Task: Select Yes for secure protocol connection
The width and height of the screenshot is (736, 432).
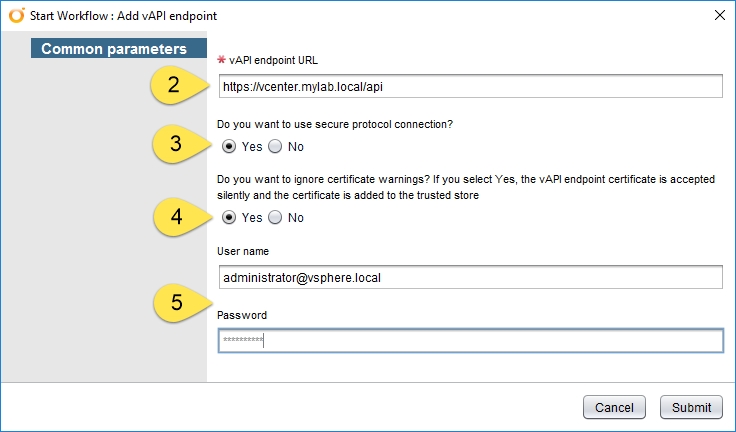Action: [x=229, y=147]
